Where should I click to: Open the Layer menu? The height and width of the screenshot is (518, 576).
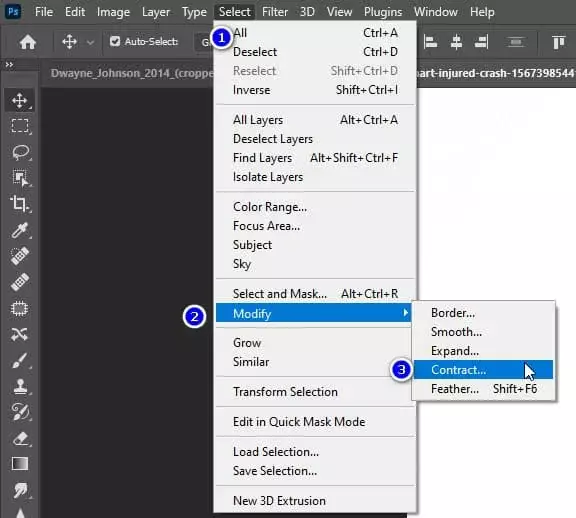(x=156, y=12)
